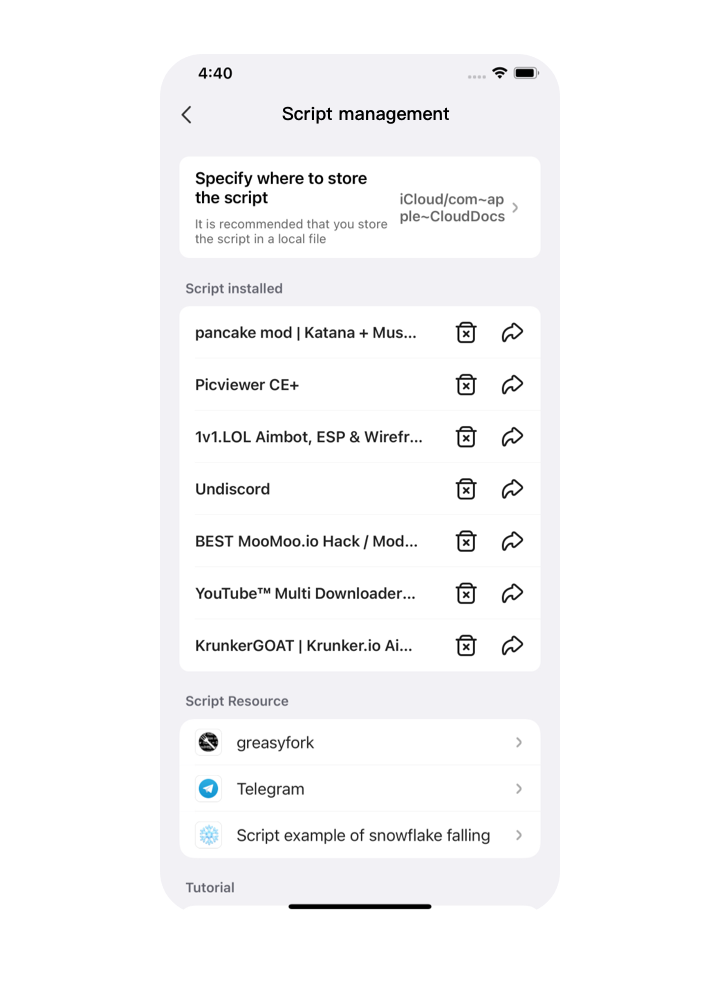Select the Picviewer CE+ script name
720x1000 pixels.
click(247, 385)
